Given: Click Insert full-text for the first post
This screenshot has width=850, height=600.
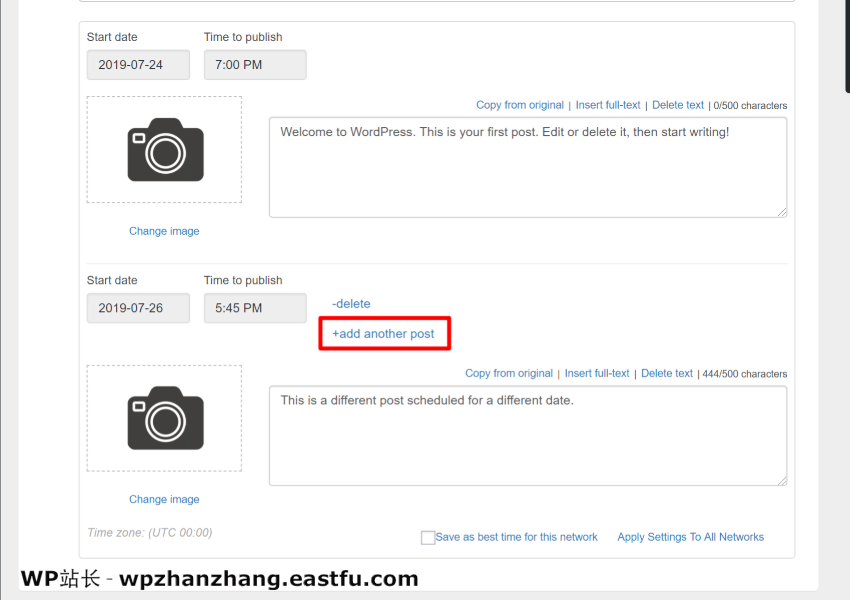Looking at the screenshot, I should 608,105.
